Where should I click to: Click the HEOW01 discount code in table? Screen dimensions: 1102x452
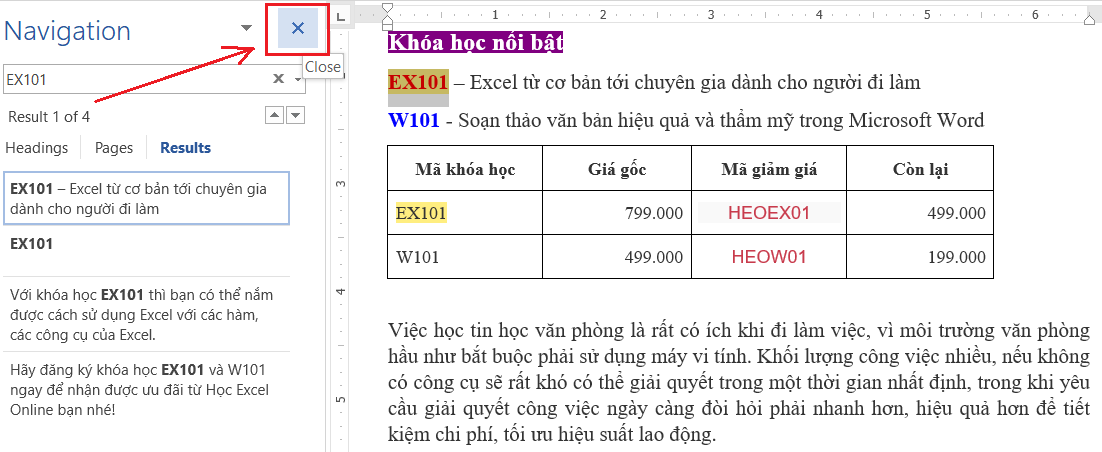768,257
